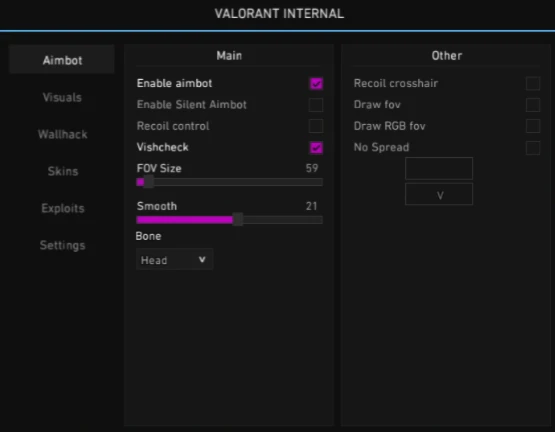Go to the Exploits tab

(x=62, y=208)
